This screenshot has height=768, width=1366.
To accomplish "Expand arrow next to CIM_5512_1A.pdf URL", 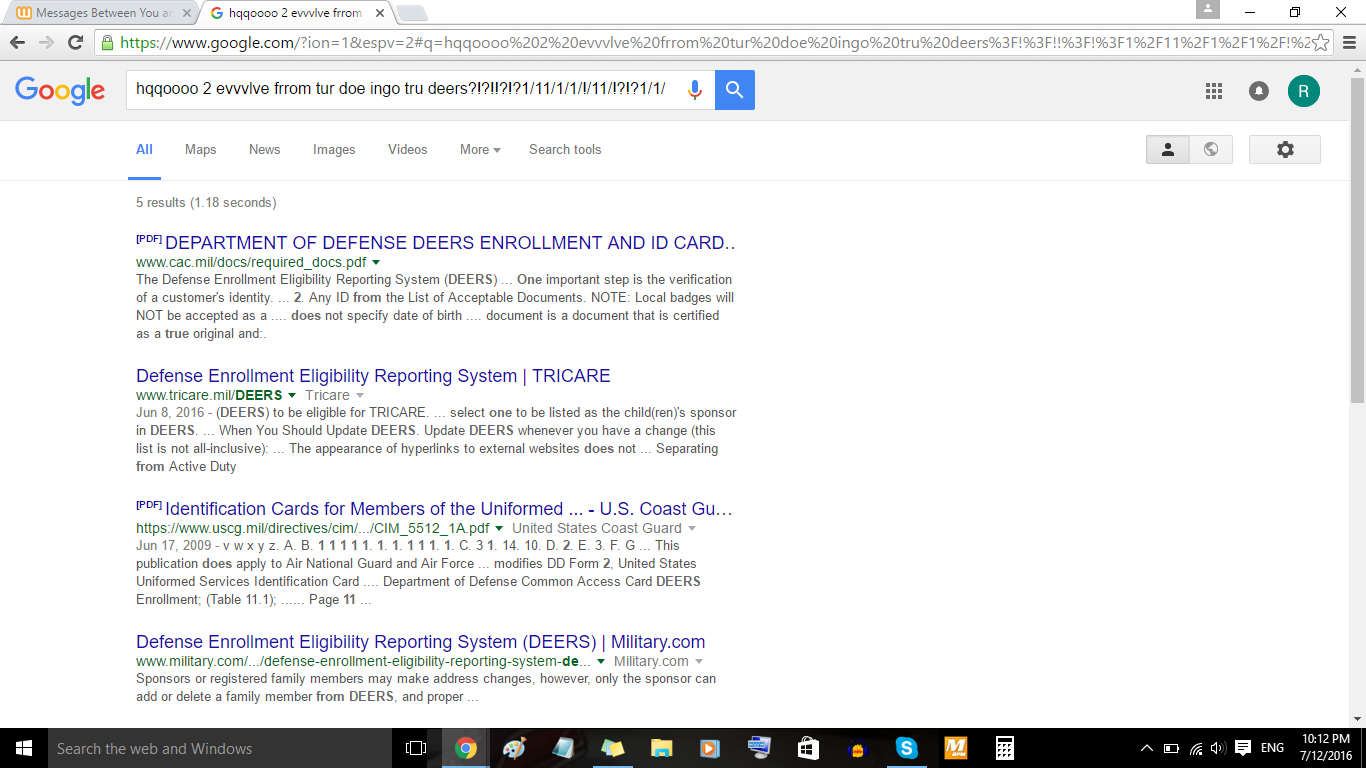I will (499, 528).
